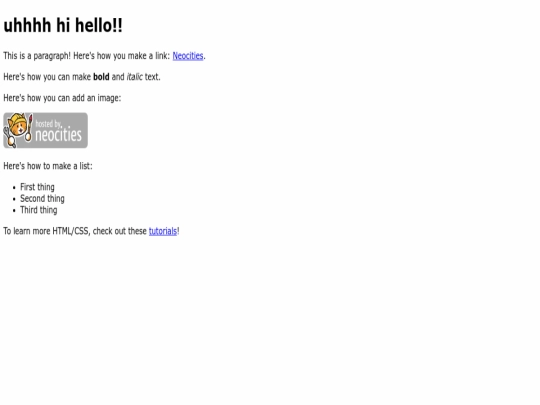
Task: Select the "First thing" list item
Action: pyautogui.click(x=37, y=187)
